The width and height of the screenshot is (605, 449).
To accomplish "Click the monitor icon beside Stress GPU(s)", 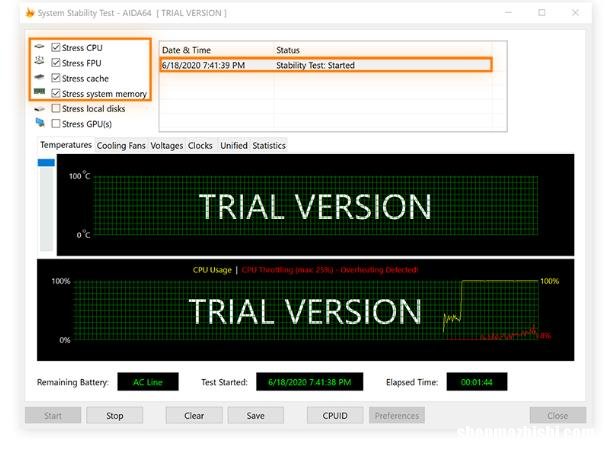I will pos(40,123).
